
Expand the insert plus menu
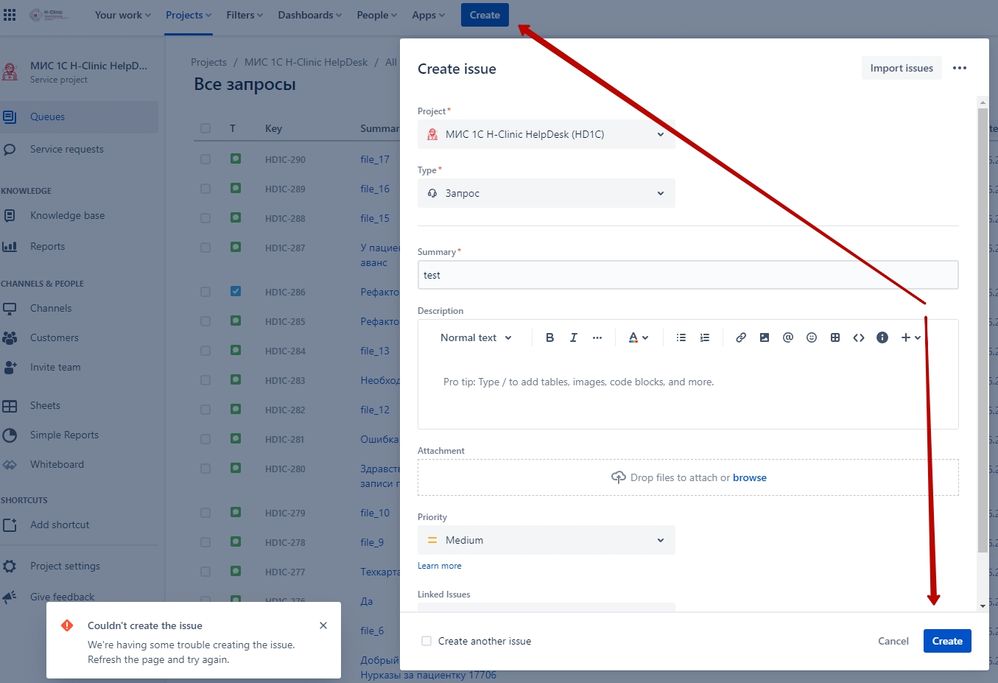pos(910,337)
